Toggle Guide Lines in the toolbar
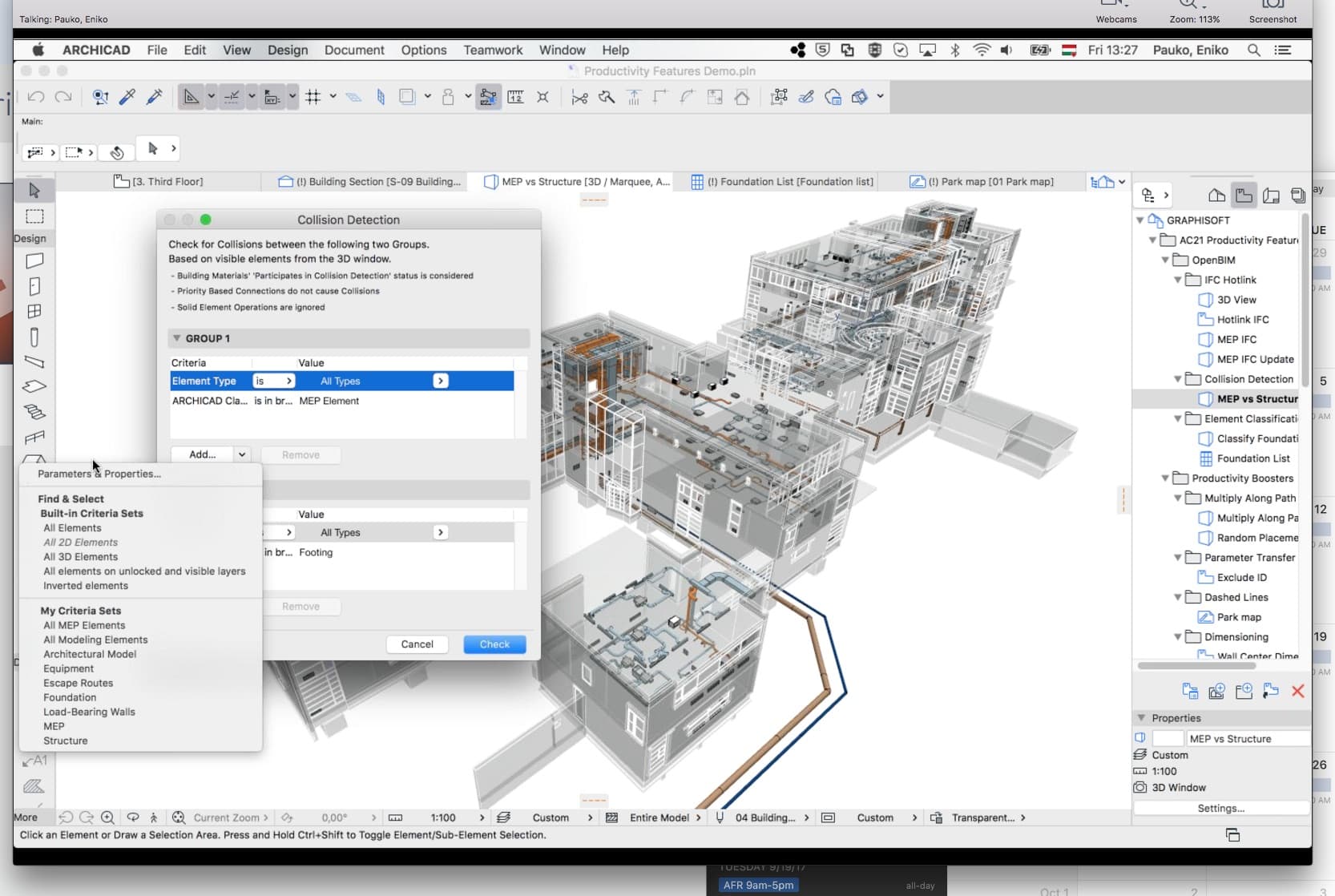 coord(191,97)
